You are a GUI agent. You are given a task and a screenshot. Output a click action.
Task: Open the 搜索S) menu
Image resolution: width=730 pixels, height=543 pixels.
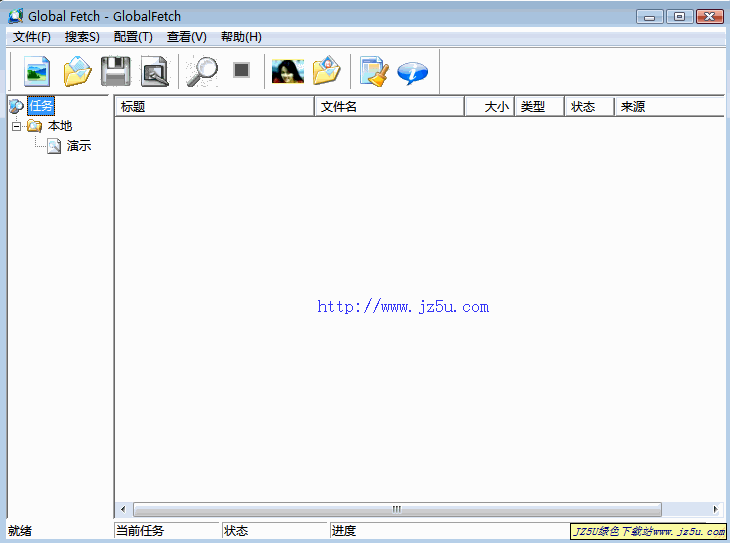pos(82,37)
